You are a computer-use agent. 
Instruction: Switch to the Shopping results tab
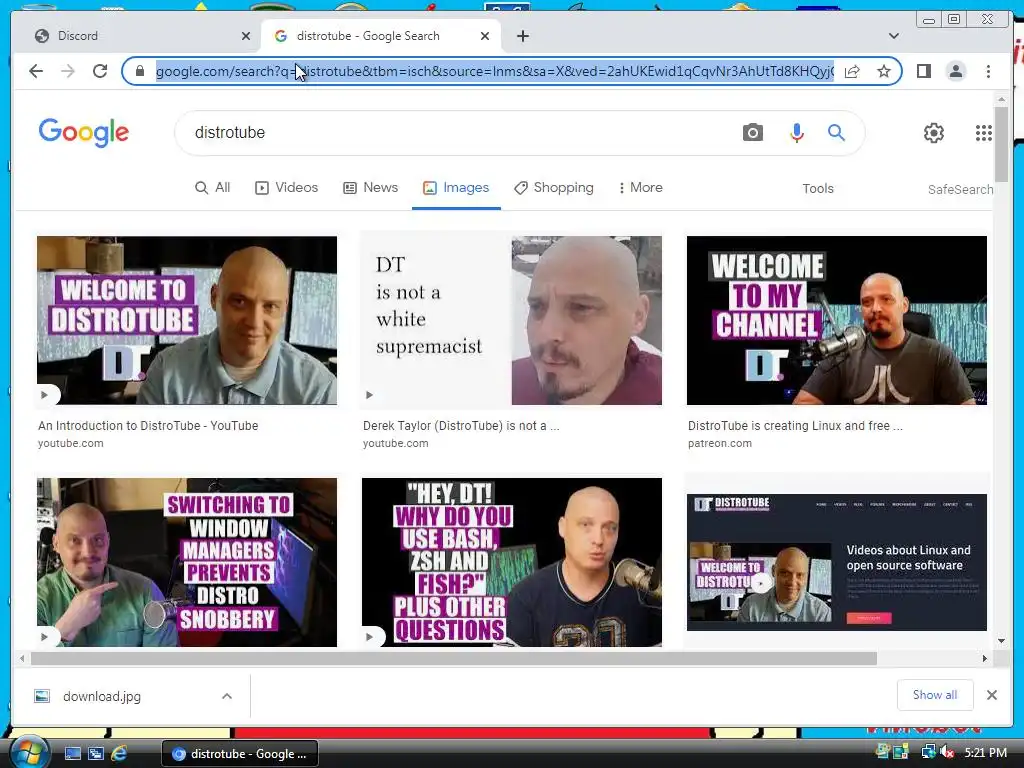(553, 187)
